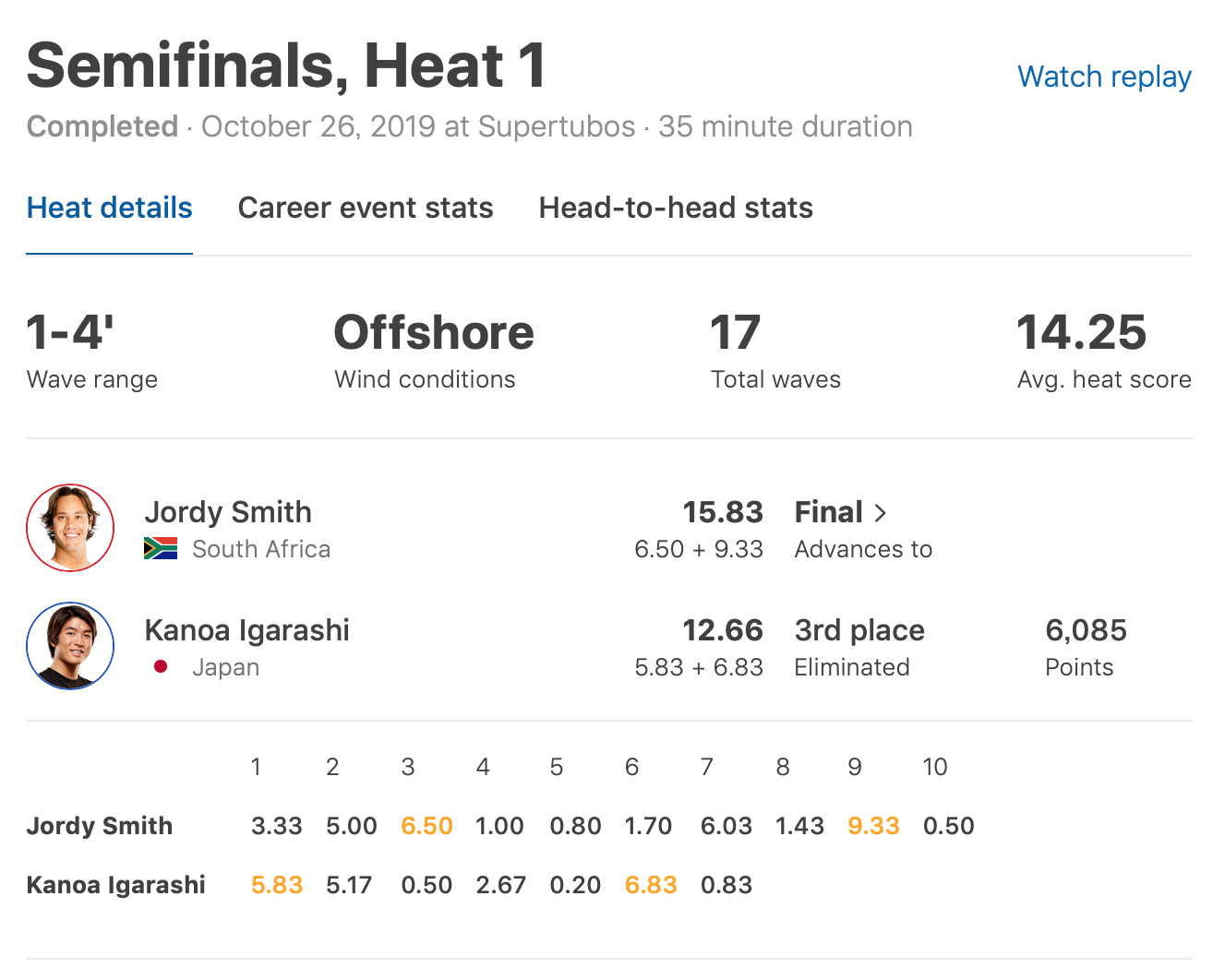Click Jordy Smith's highlighted 9.33 wave score

[873, 826]
